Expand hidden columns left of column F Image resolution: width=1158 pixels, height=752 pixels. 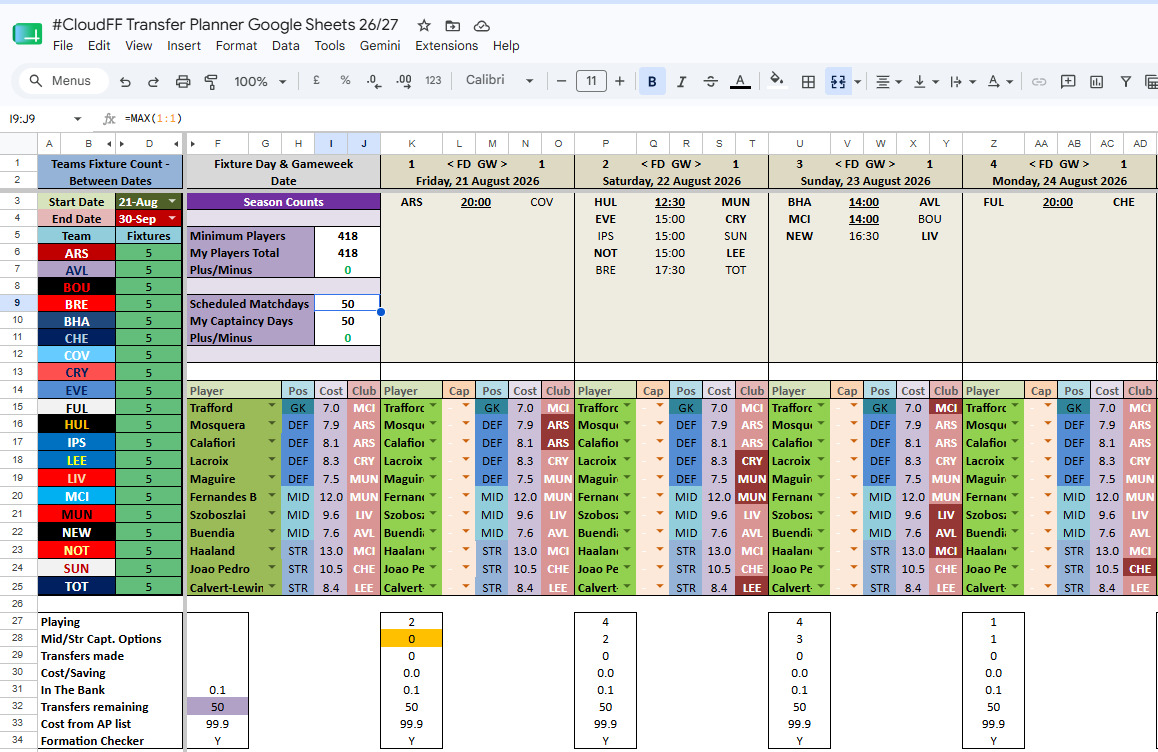tap(193, 144)
